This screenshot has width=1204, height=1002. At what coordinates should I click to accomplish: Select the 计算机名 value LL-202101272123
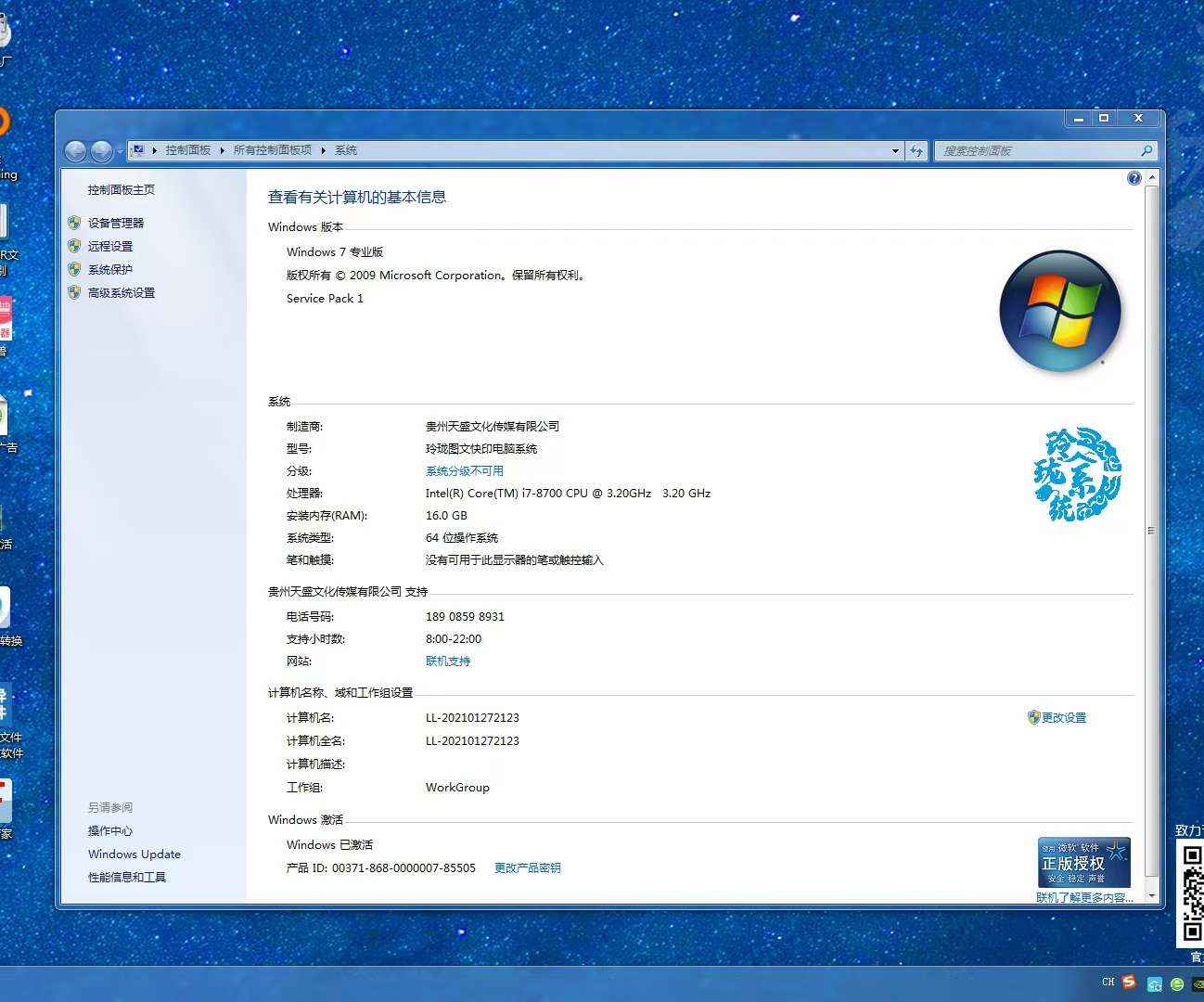click(472, 718)
